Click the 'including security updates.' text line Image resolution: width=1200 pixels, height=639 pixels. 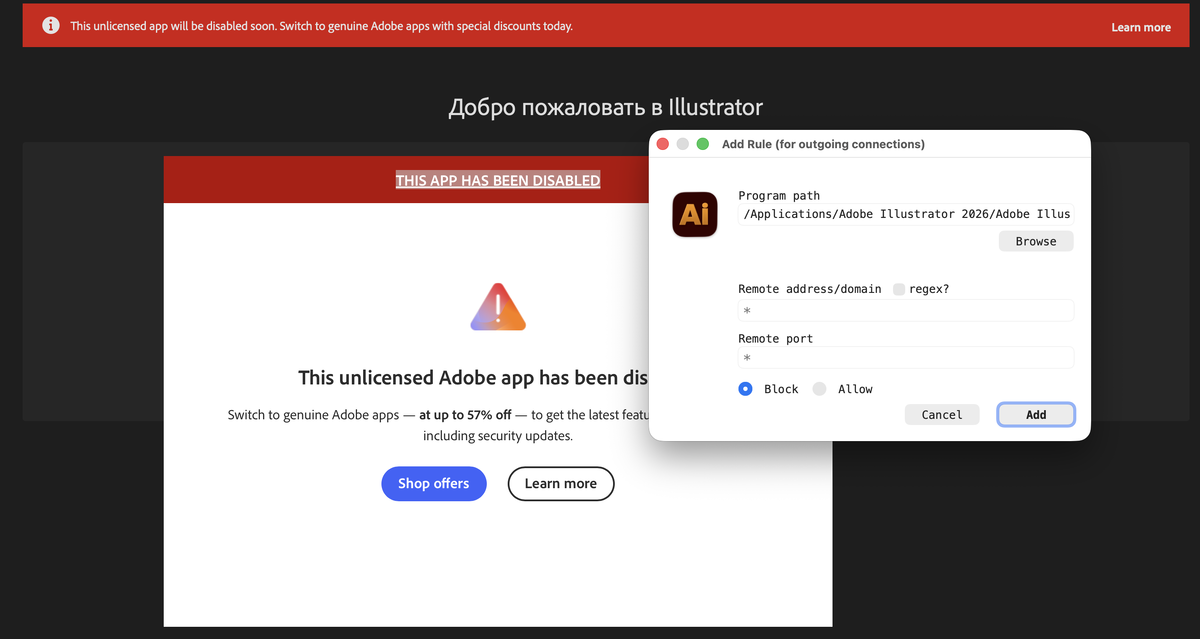coord(498,436)
